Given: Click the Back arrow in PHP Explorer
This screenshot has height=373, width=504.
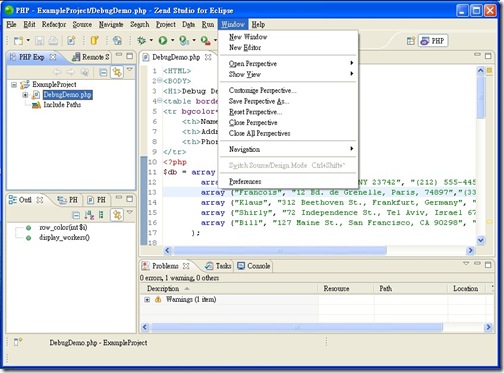Looking at the screenshot, I should coord(57,72).
